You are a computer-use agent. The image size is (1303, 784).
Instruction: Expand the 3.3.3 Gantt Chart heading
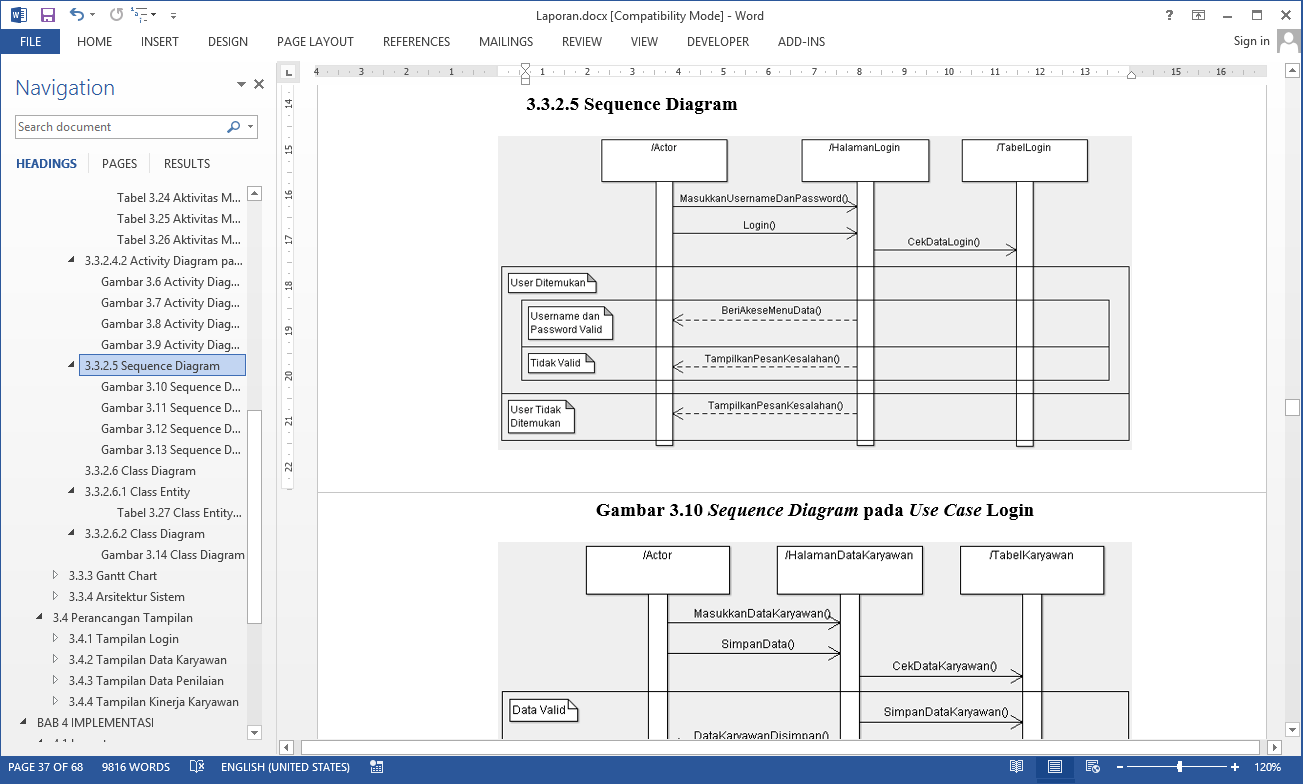click(56, 576)
